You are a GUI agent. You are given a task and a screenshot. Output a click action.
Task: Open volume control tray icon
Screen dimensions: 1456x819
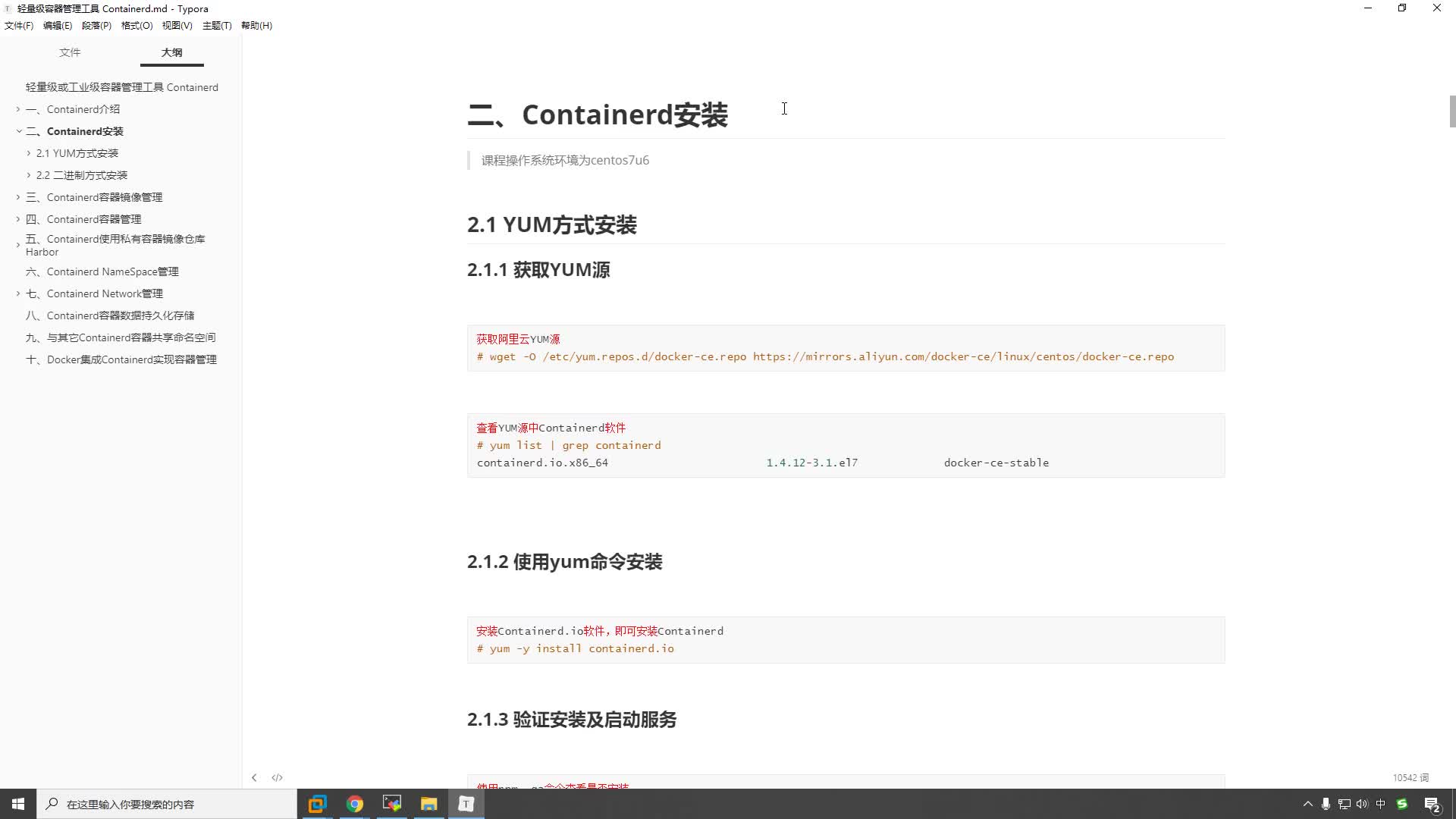click(x=1362, y=804)
